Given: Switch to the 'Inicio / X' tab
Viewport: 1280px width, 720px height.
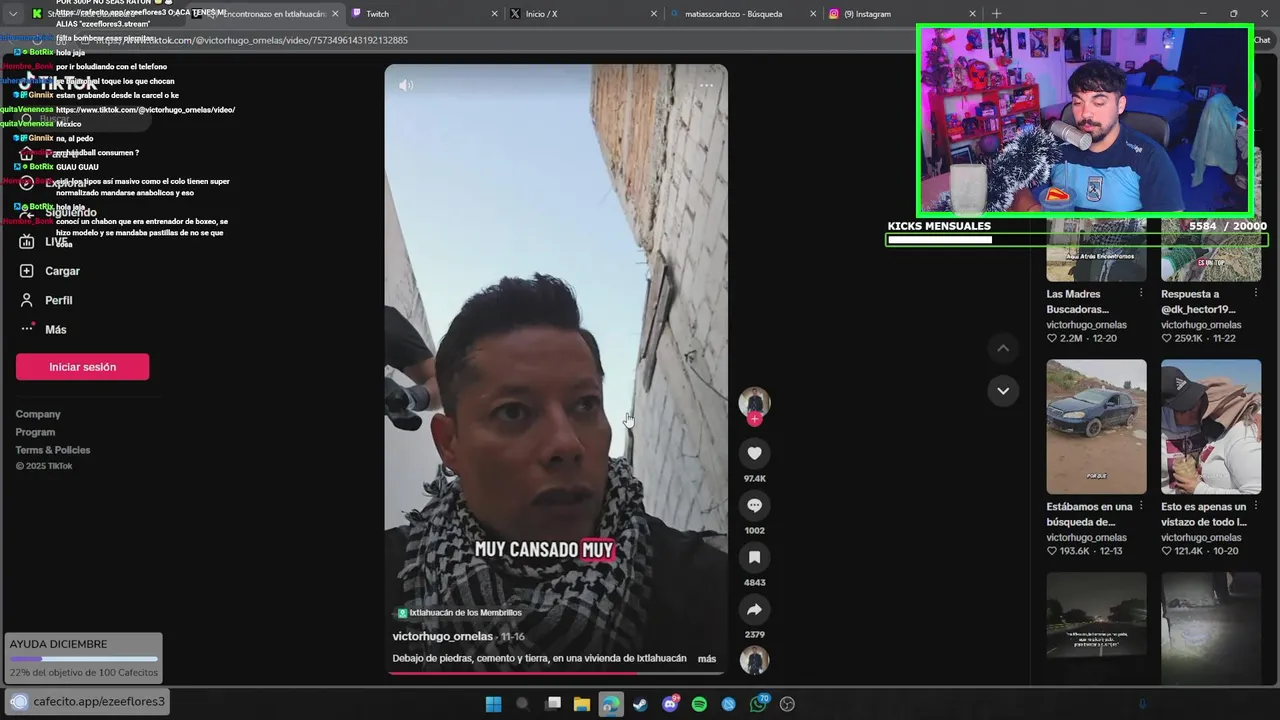Looking at the screenshot, I should [583, 14].
